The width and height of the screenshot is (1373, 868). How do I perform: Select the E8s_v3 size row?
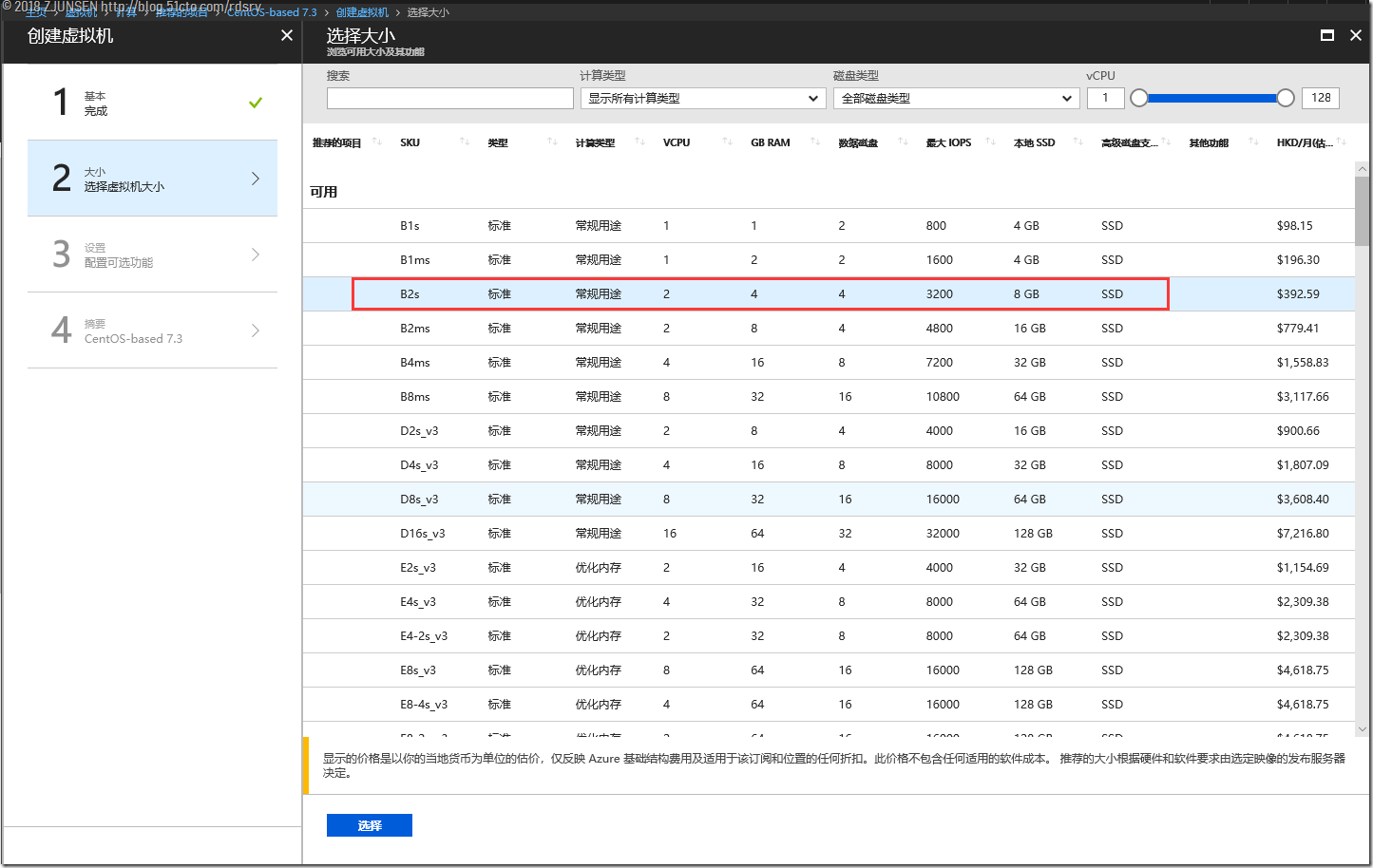pos(829,670)
